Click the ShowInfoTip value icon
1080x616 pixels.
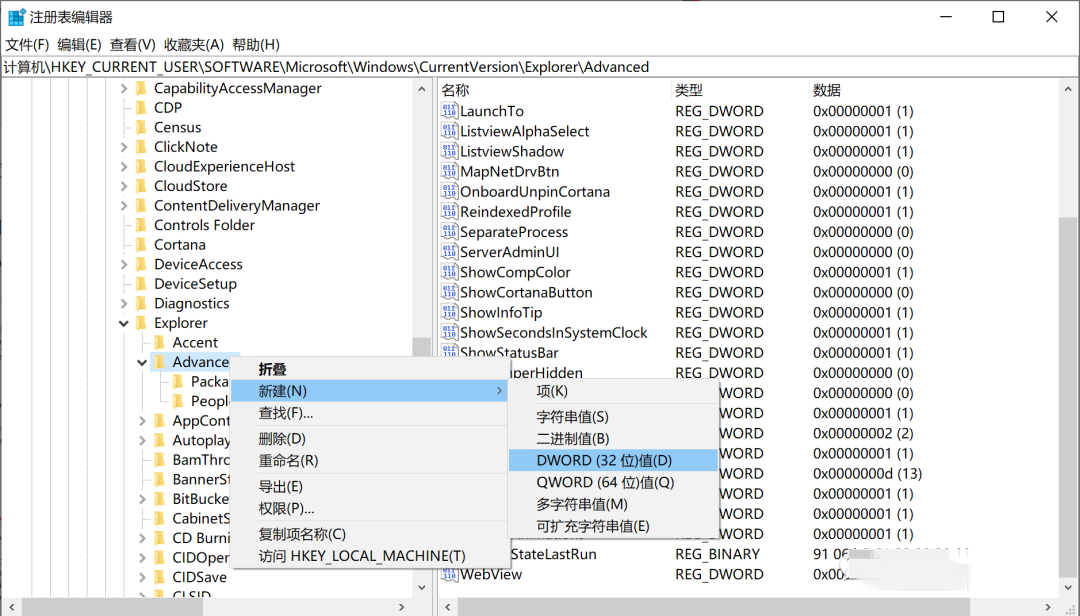point(449,312)
